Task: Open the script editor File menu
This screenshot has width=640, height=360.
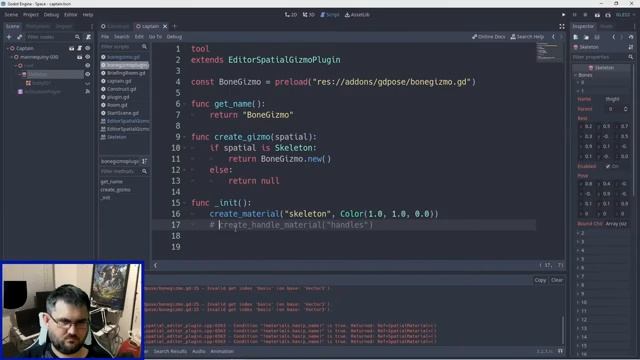Action: pos(105,37)
